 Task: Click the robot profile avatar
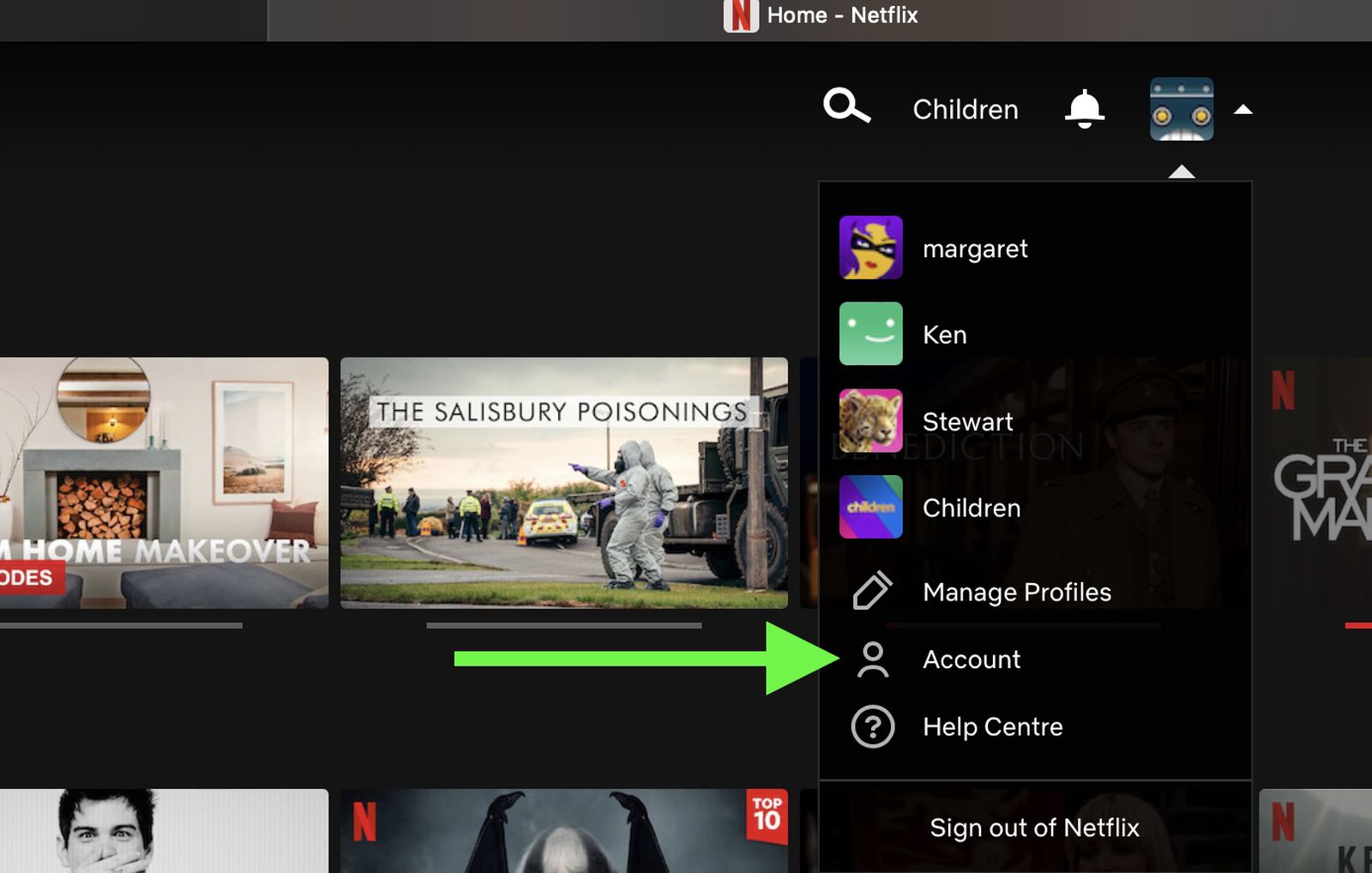pos(1181,110)
